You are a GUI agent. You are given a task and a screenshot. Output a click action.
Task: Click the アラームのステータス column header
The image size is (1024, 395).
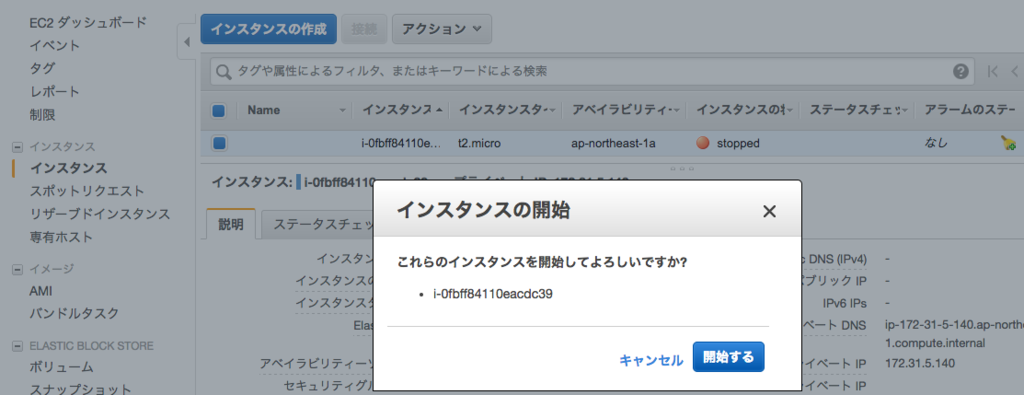[970, 110]
